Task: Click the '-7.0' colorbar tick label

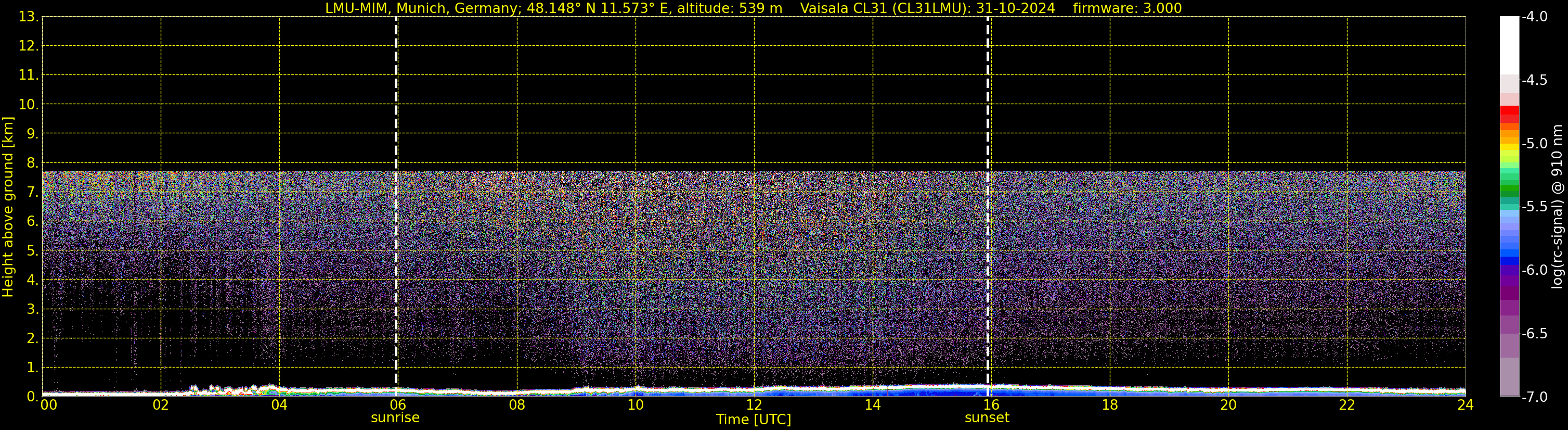Action: 1534,397
